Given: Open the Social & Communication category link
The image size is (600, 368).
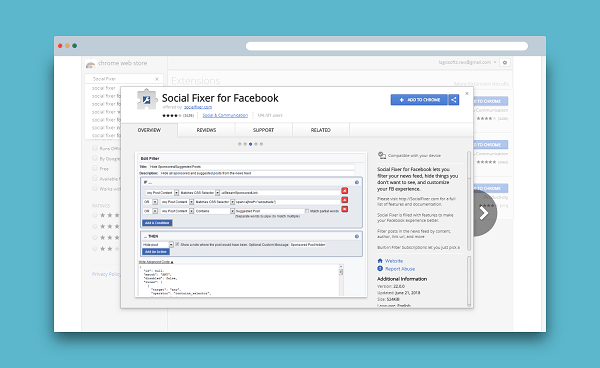Looking at the screenshot, I should 225,115.
